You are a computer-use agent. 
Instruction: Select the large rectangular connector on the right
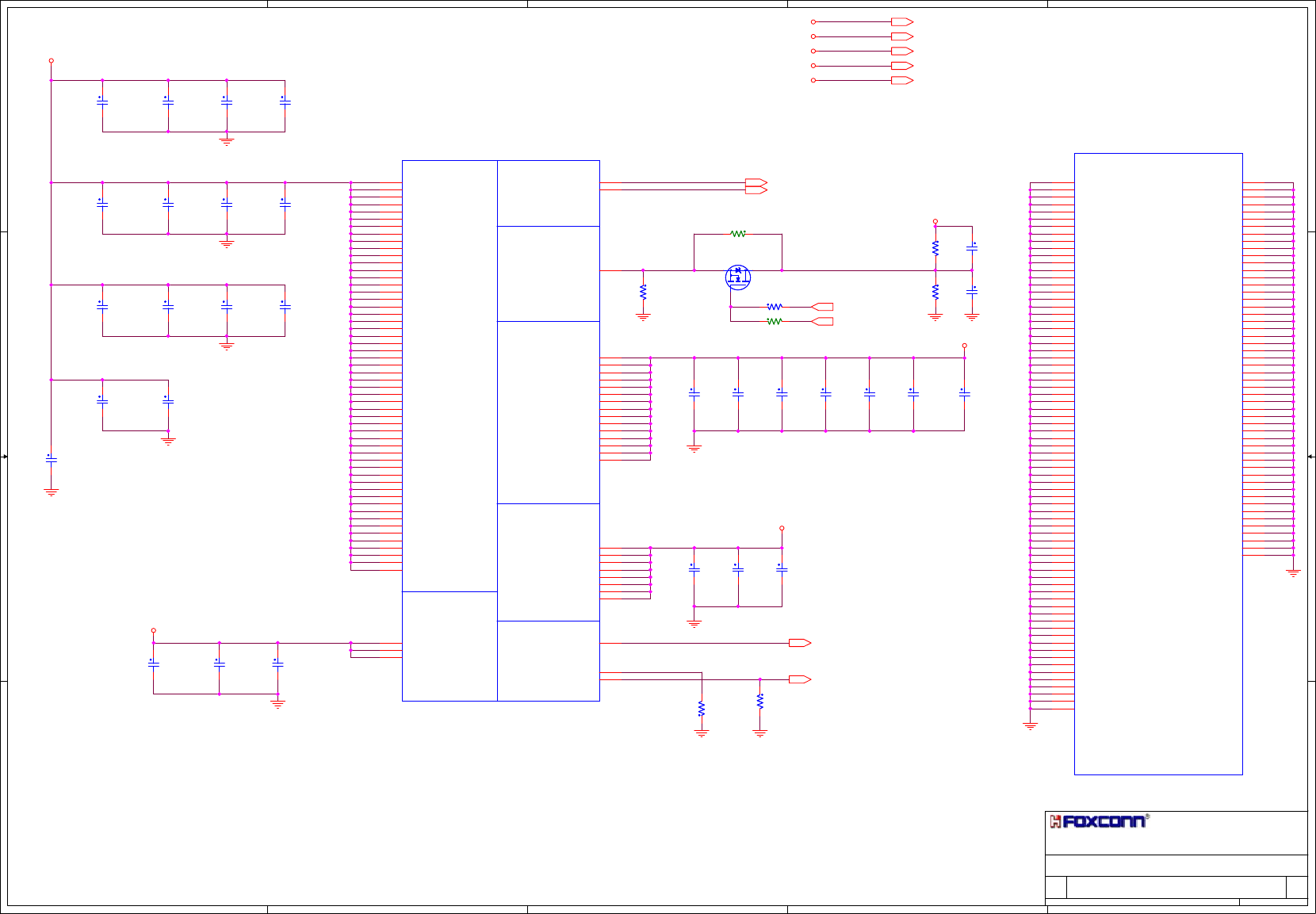pos(1158,464)
